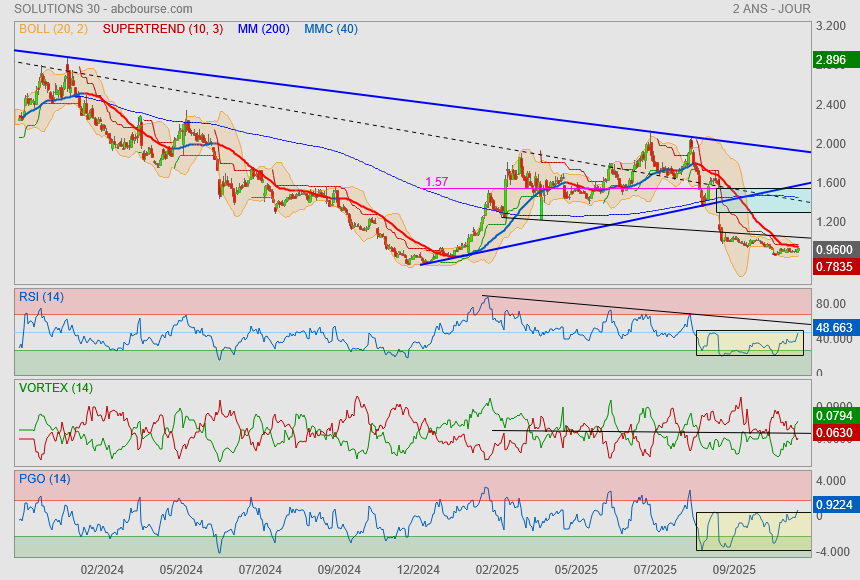Open the RSI (14) indicator label
This screenshot has width=860, height=580.
pos(41,296)
